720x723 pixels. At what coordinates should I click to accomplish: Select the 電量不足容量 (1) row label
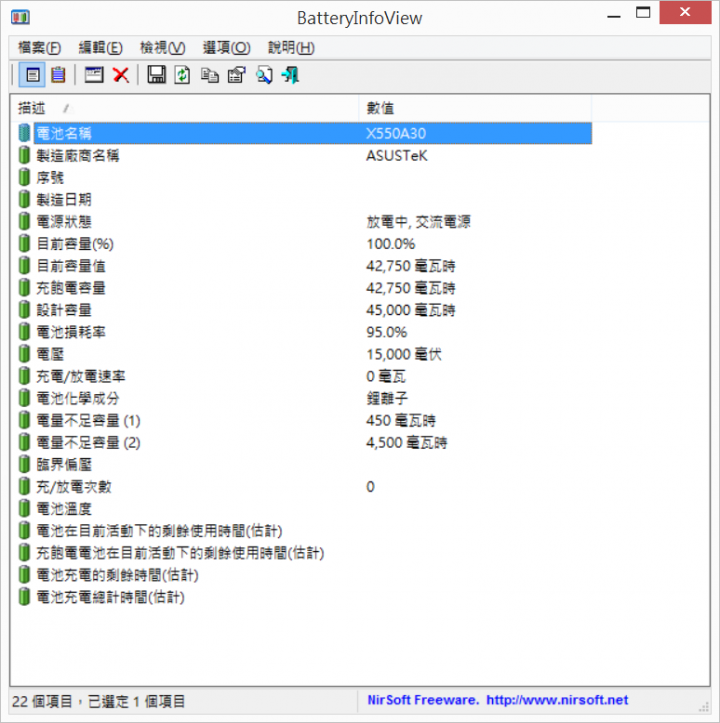[x=88, y=421]
